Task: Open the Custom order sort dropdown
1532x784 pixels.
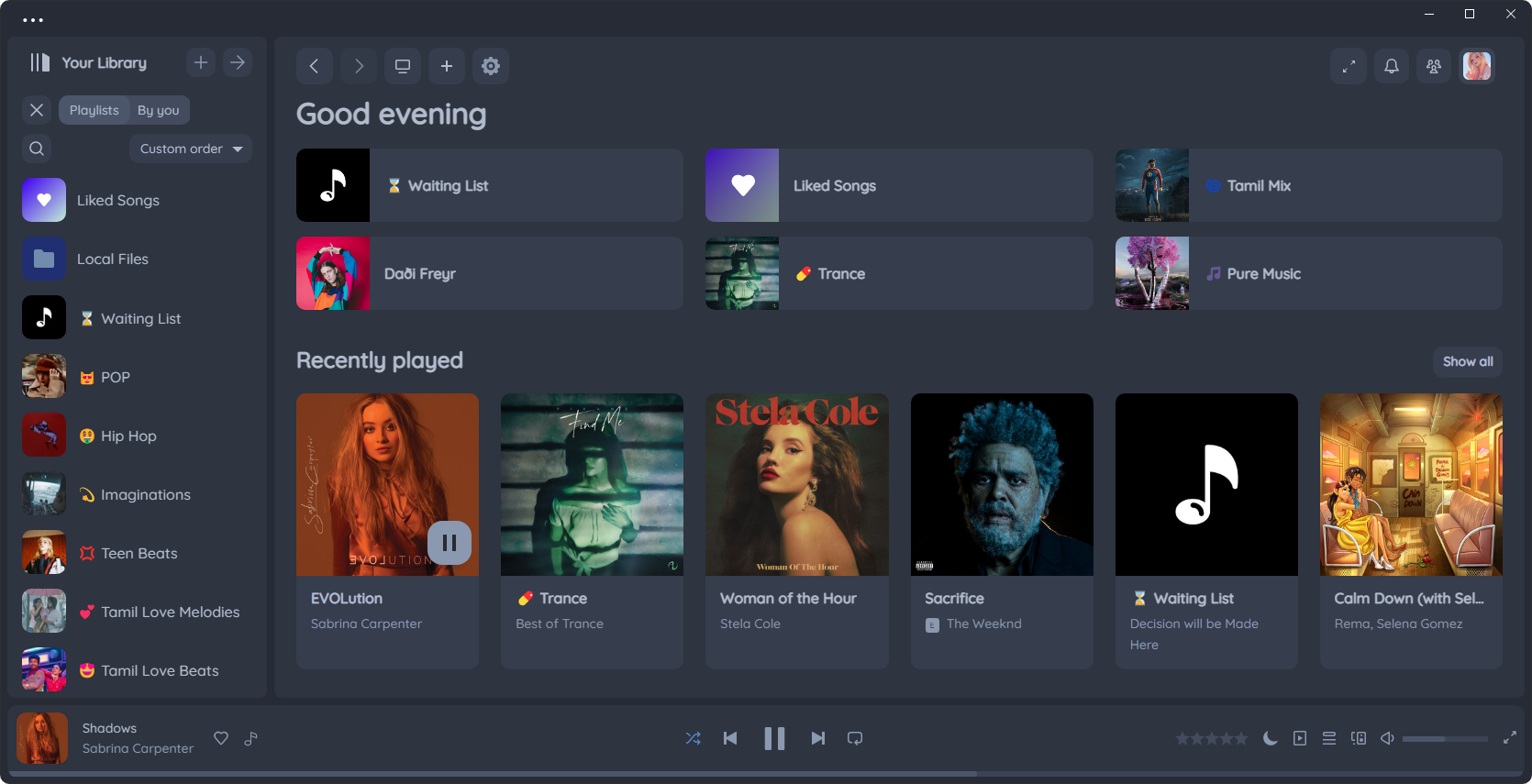Action: [191, 149]
